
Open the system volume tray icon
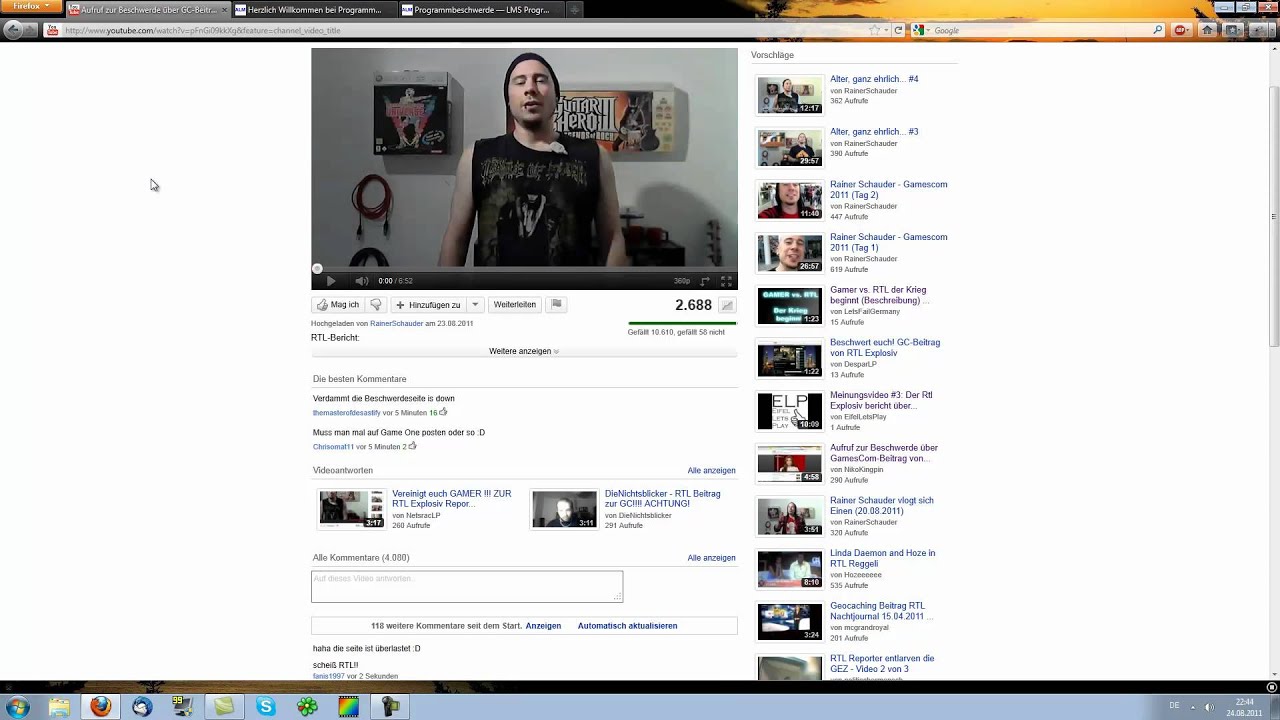click(1209, 707)
